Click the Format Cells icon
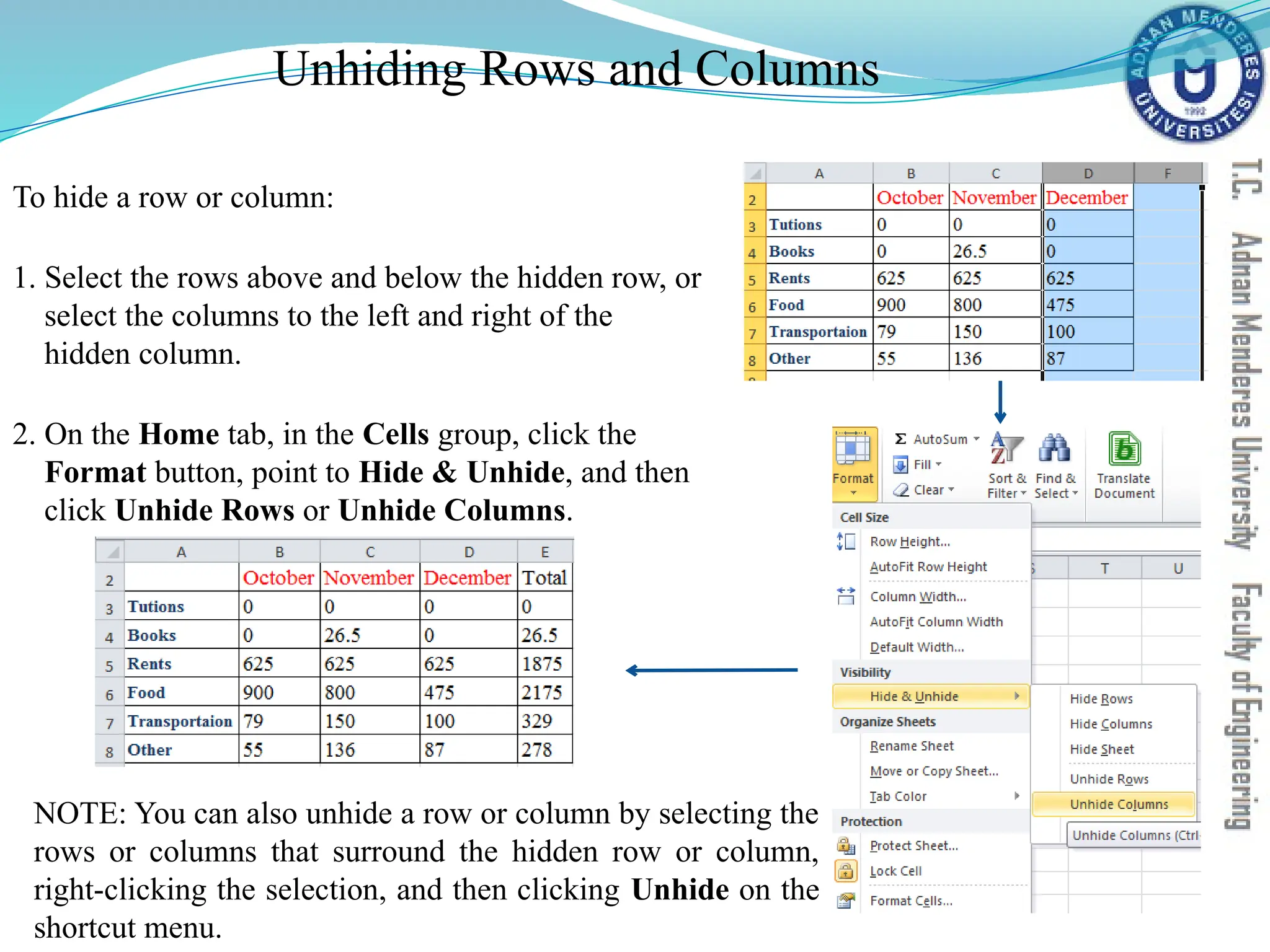1270x952 pixels. pos(846,901)
